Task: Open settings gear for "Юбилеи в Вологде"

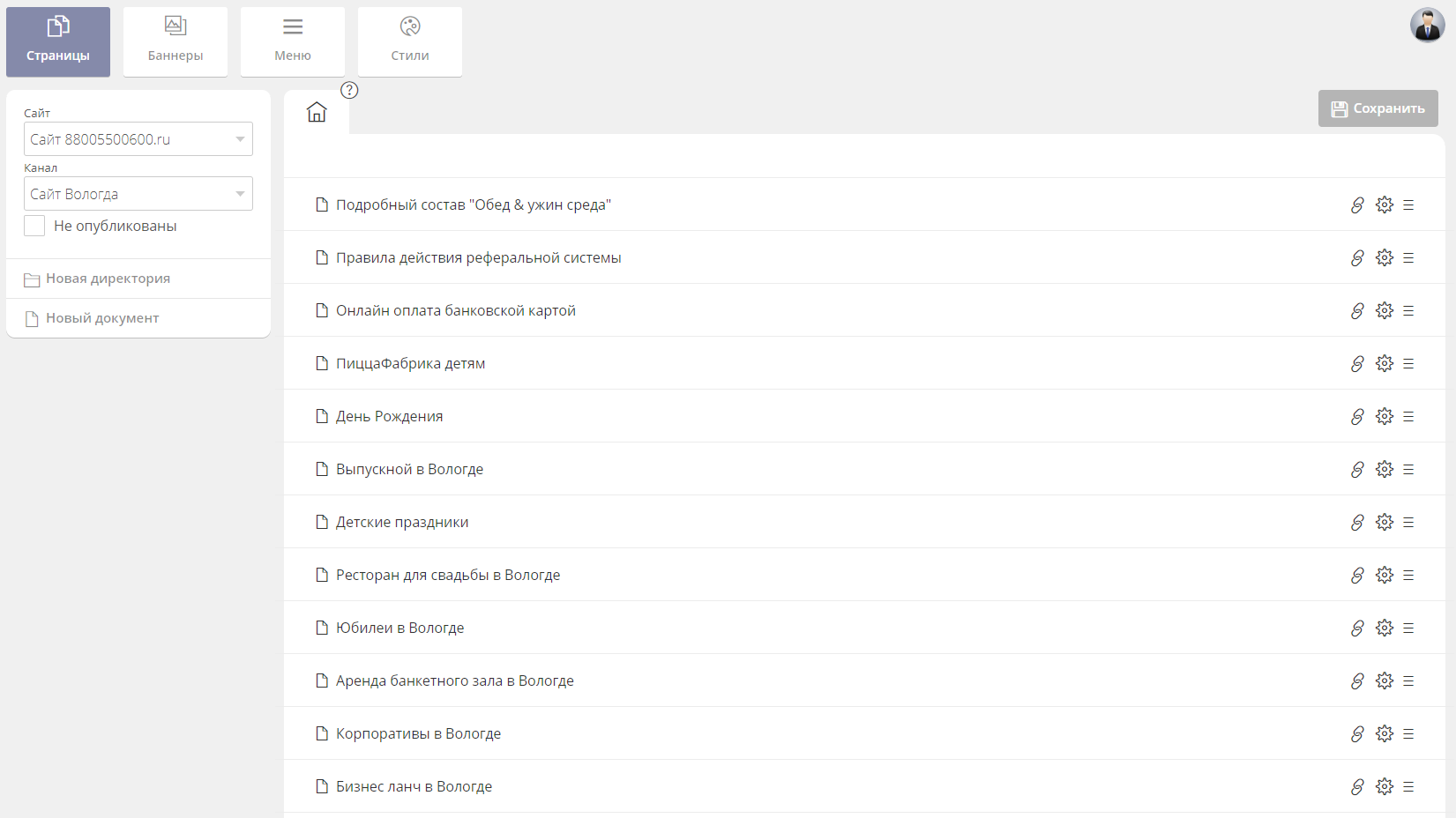Action: tap(1384, 628)
